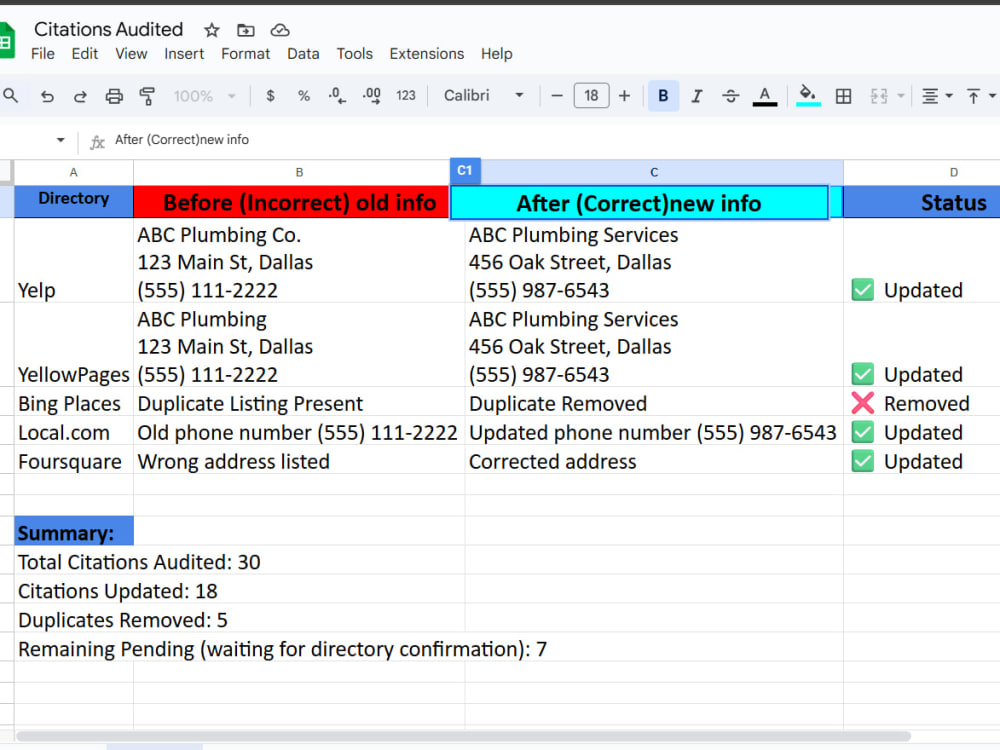Click the horizontal scrollbar at bottom
The image size is (1000, 750).
point(464,735)
